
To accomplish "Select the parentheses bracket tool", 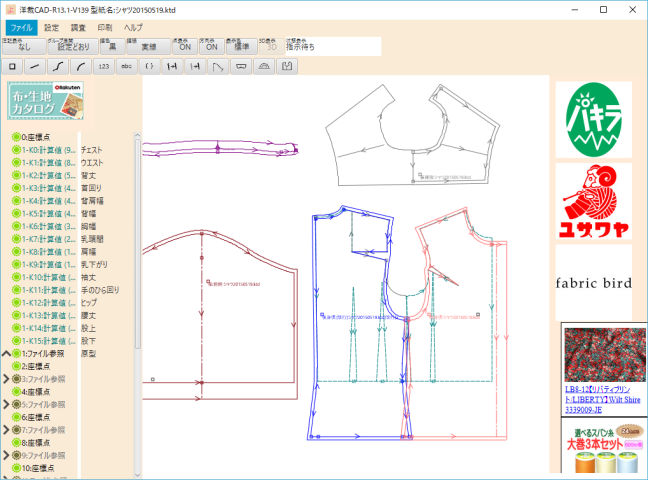I will (x=149, y=66).
